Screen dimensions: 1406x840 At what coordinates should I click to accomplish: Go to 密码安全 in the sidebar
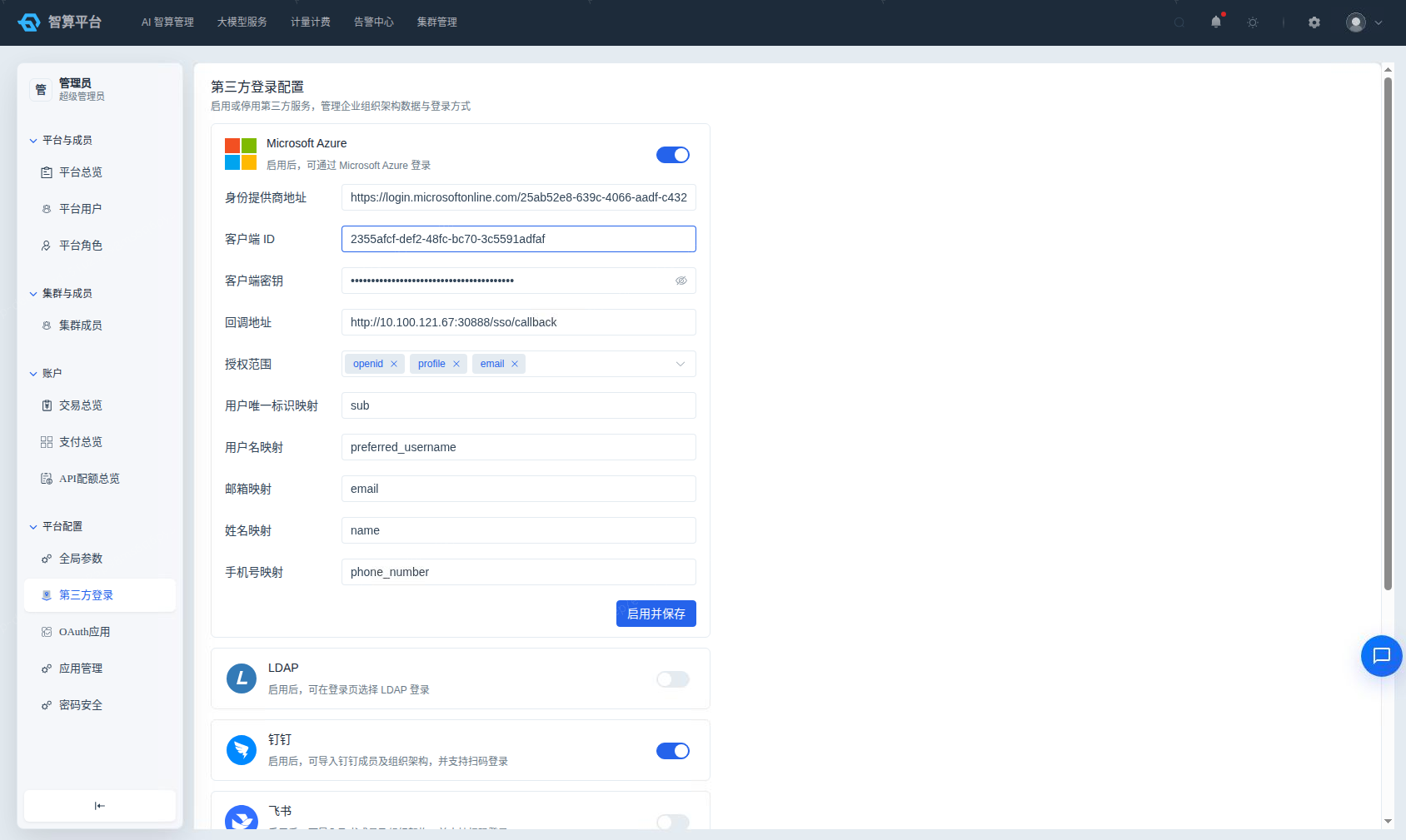100,705
